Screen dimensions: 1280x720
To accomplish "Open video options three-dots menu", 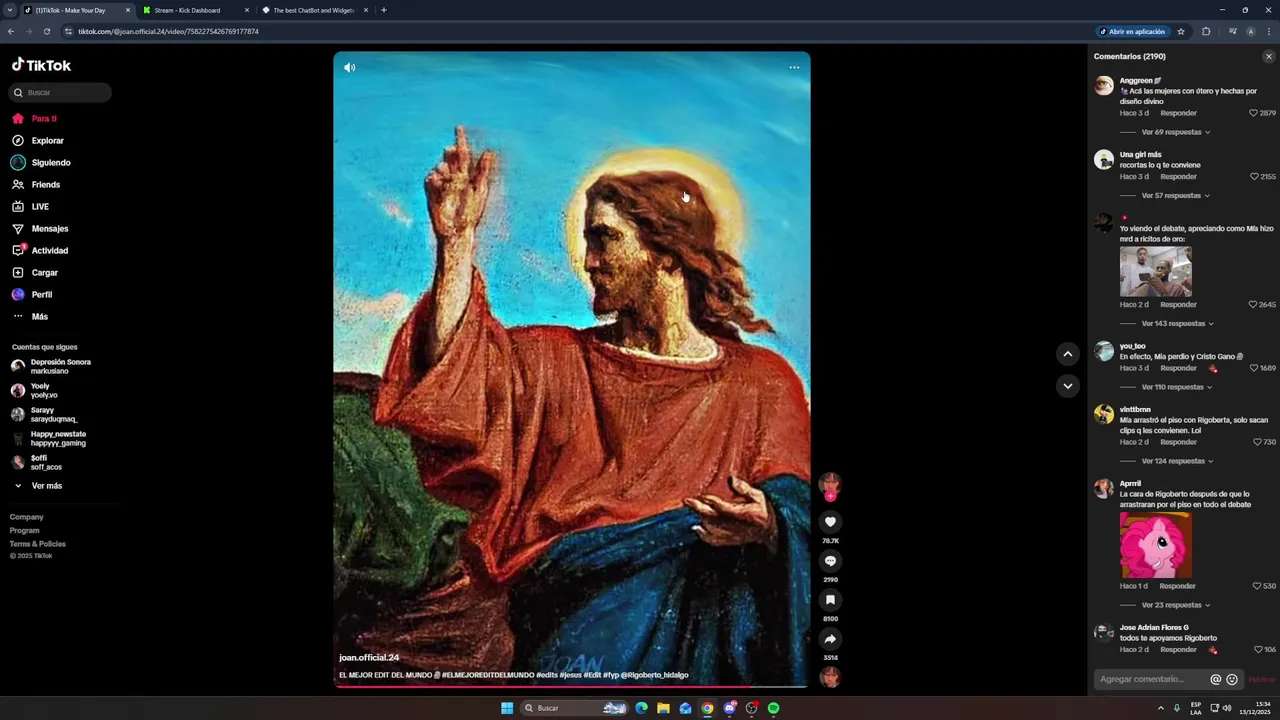I will click(794, 68).
